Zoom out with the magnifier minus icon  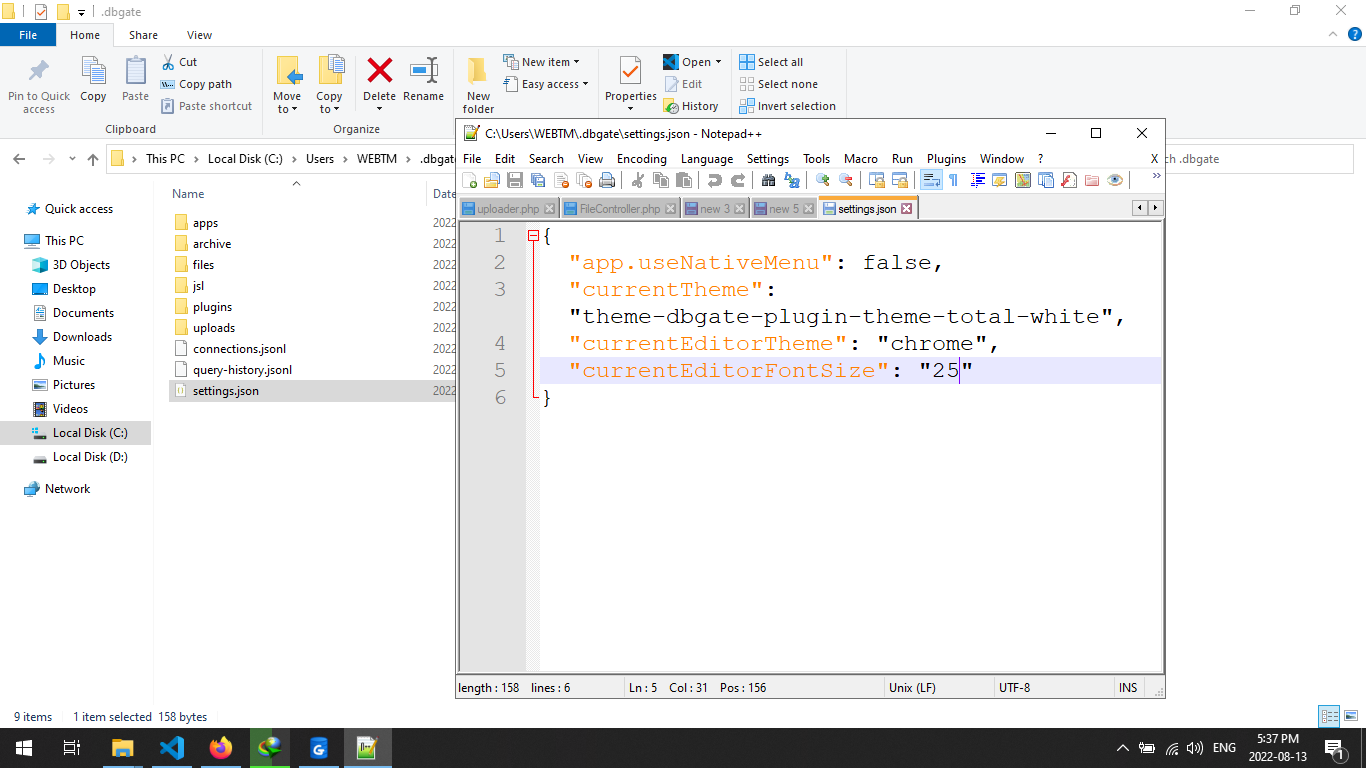pos(846,180)
